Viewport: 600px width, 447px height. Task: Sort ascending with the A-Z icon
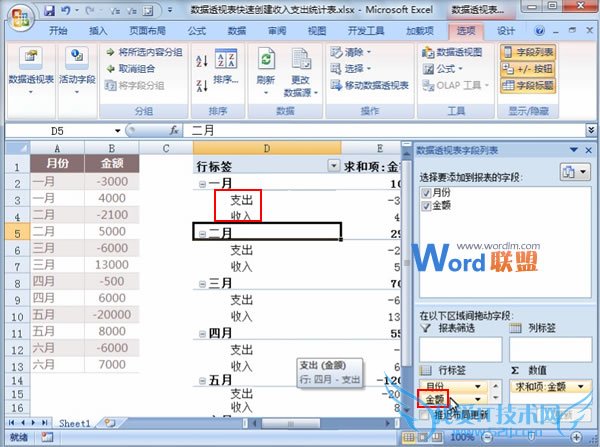202,60
